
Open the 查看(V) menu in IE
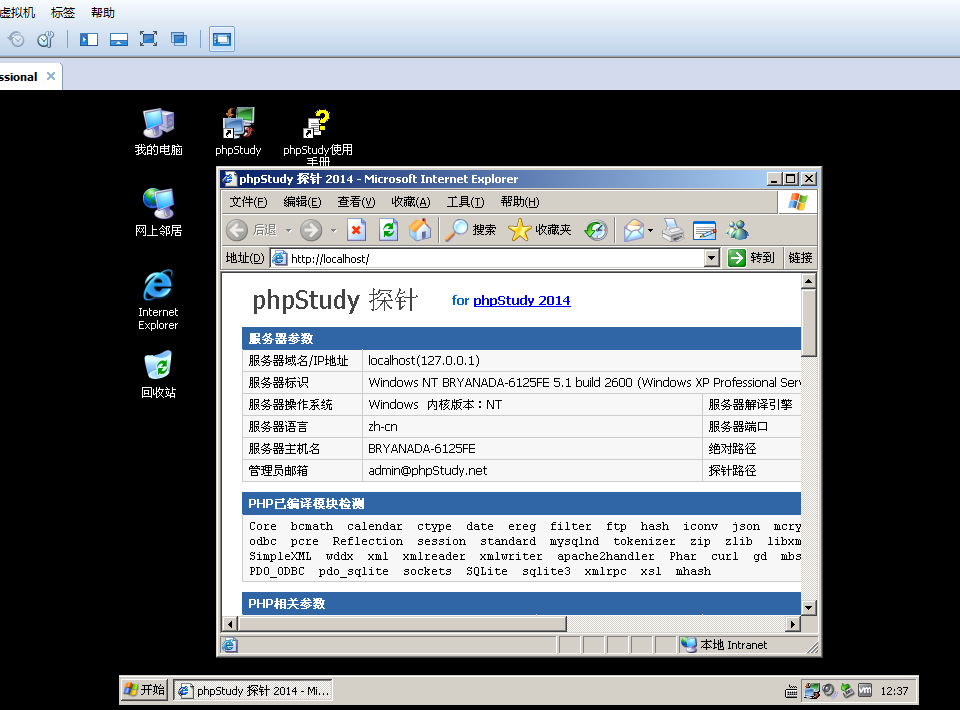tap(356, 202)
